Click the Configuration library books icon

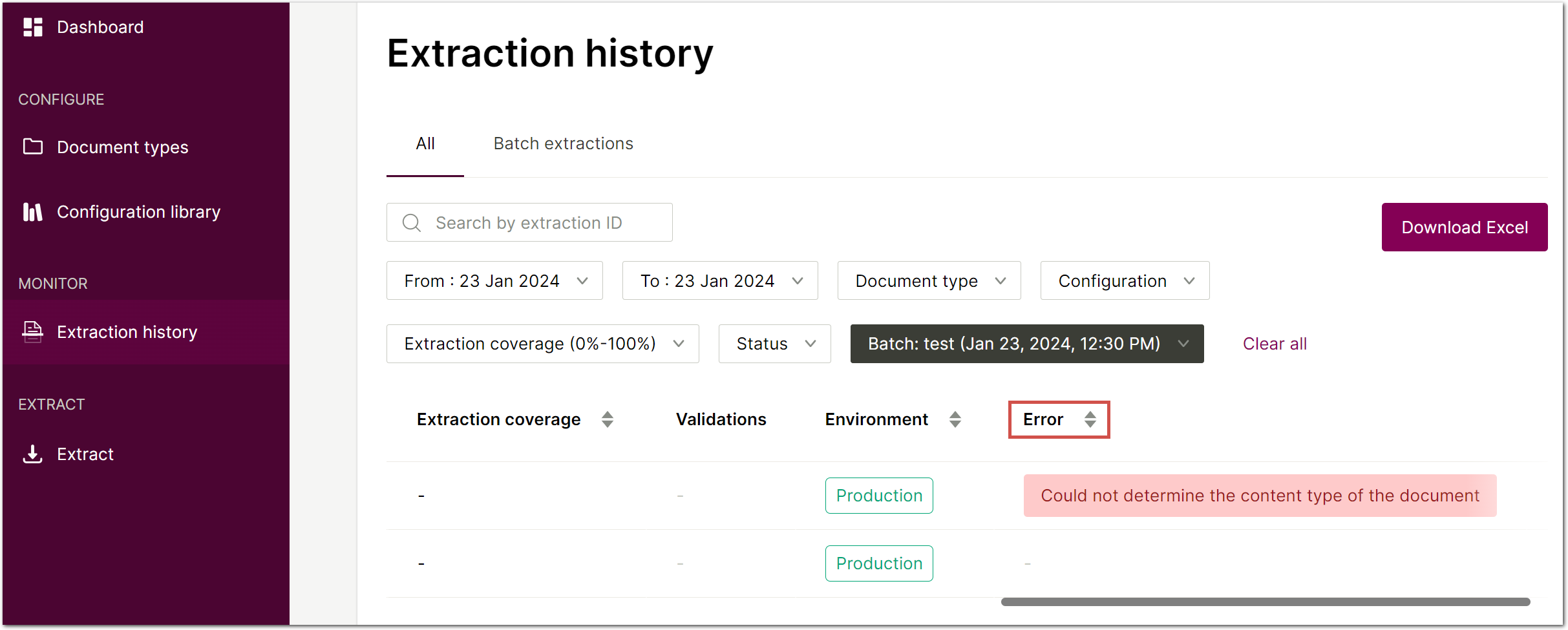point(33,212)
